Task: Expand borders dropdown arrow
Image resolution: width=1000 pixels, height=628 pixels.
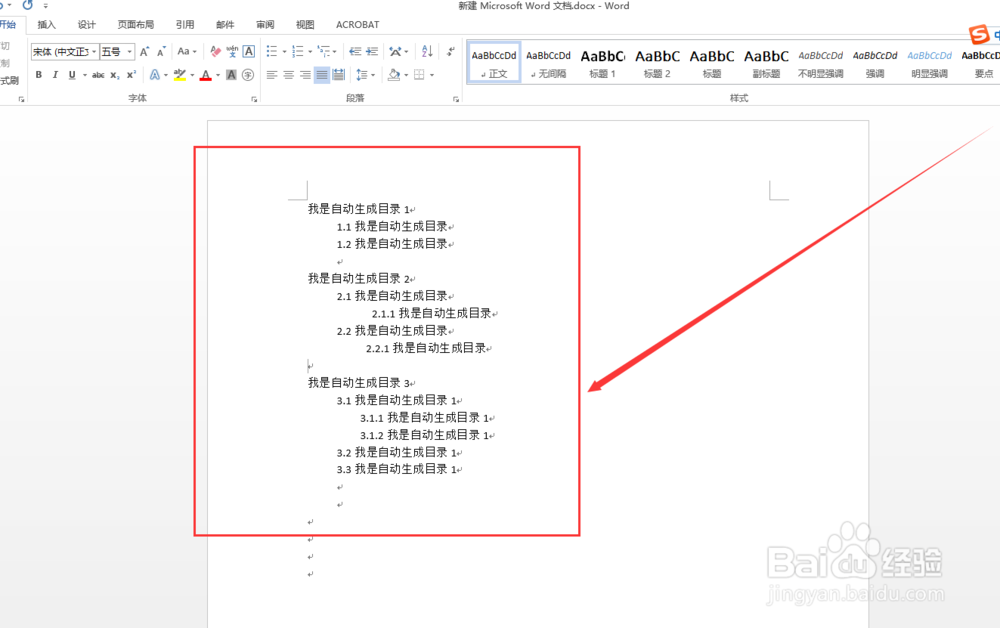Action: coord(432,75)
